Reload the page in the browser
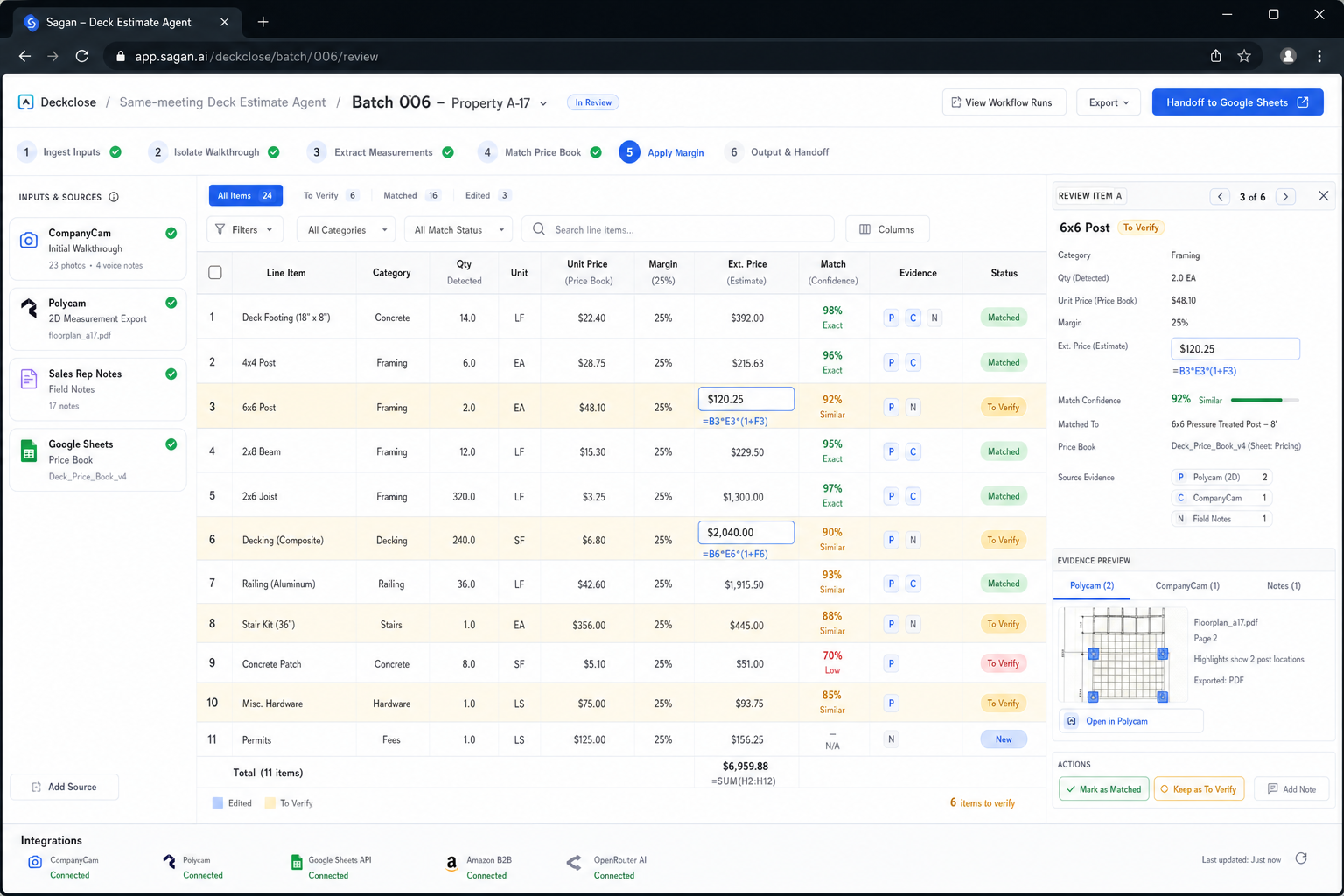1344x896 pixels. click(81, 56)
